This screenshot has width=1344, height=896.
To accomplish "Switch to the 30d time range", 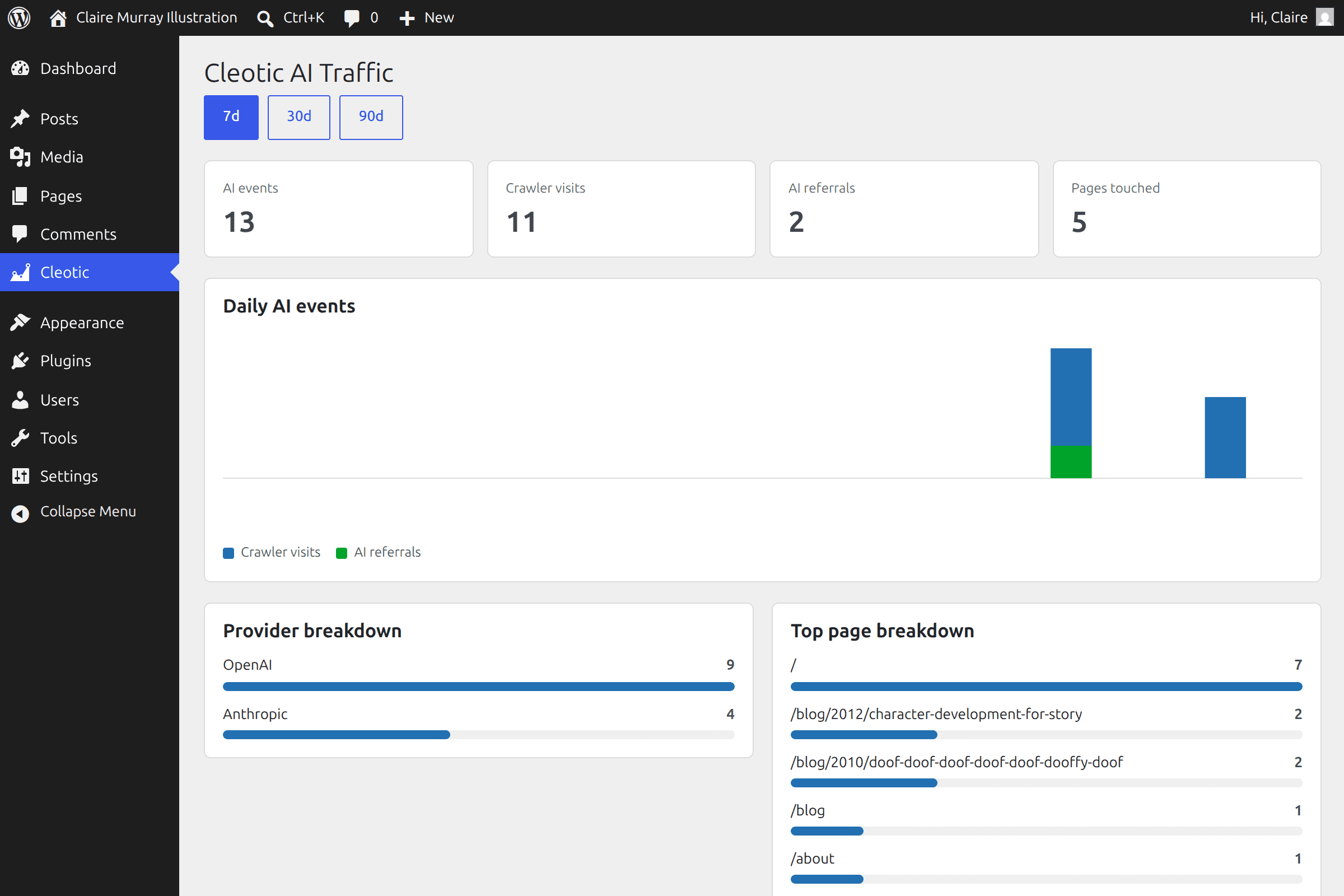I will [299, 117].
